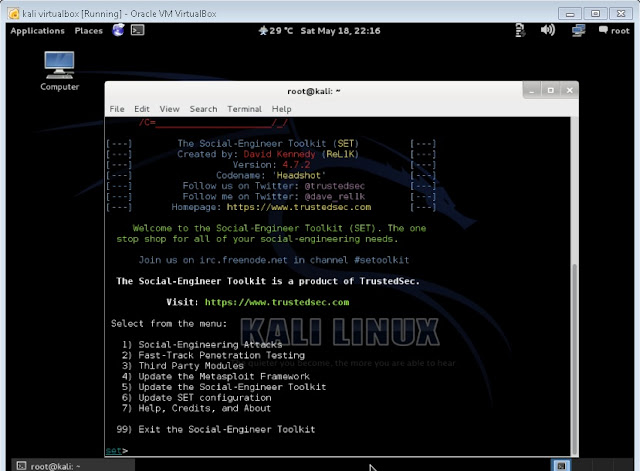
Task: Open terminal launcher in top panel
Action: (x=138, y=30)
